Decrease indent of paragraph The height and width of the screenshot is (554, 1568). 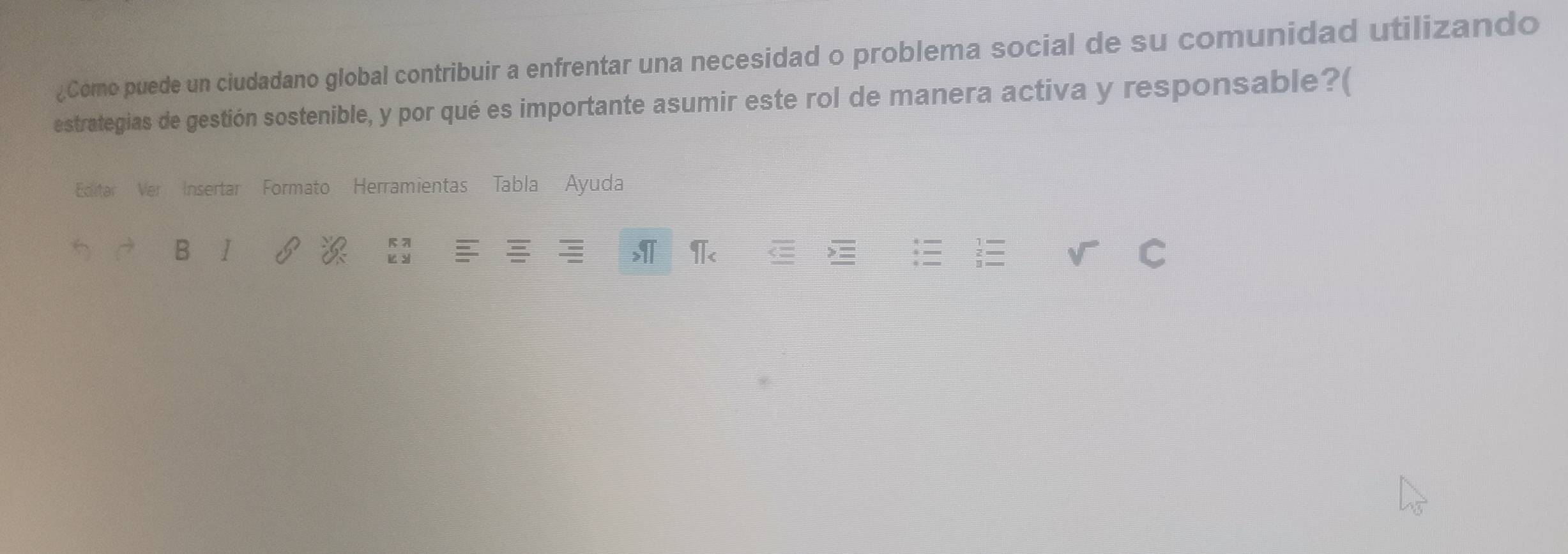[x=782, y=253]
